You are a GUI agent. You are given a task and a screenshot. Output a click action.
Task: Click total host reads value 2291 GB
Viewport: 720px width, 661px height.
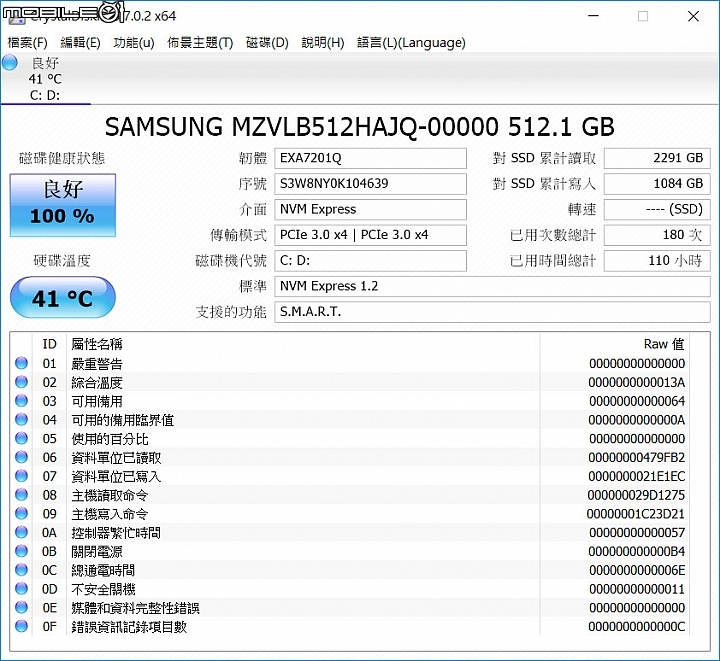point(657,158)
